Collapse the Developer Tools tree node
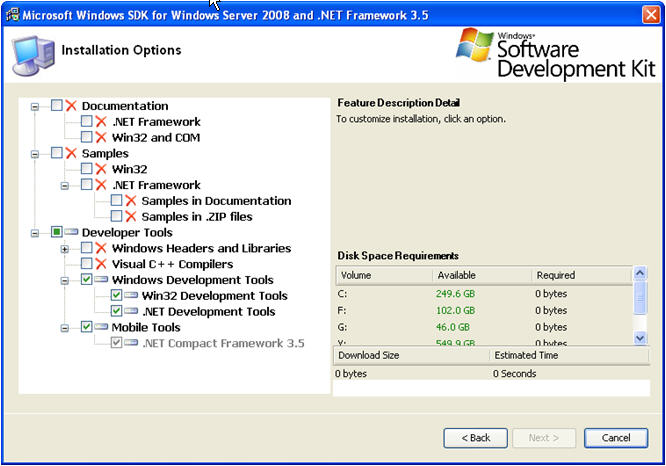 pos(35,233)
